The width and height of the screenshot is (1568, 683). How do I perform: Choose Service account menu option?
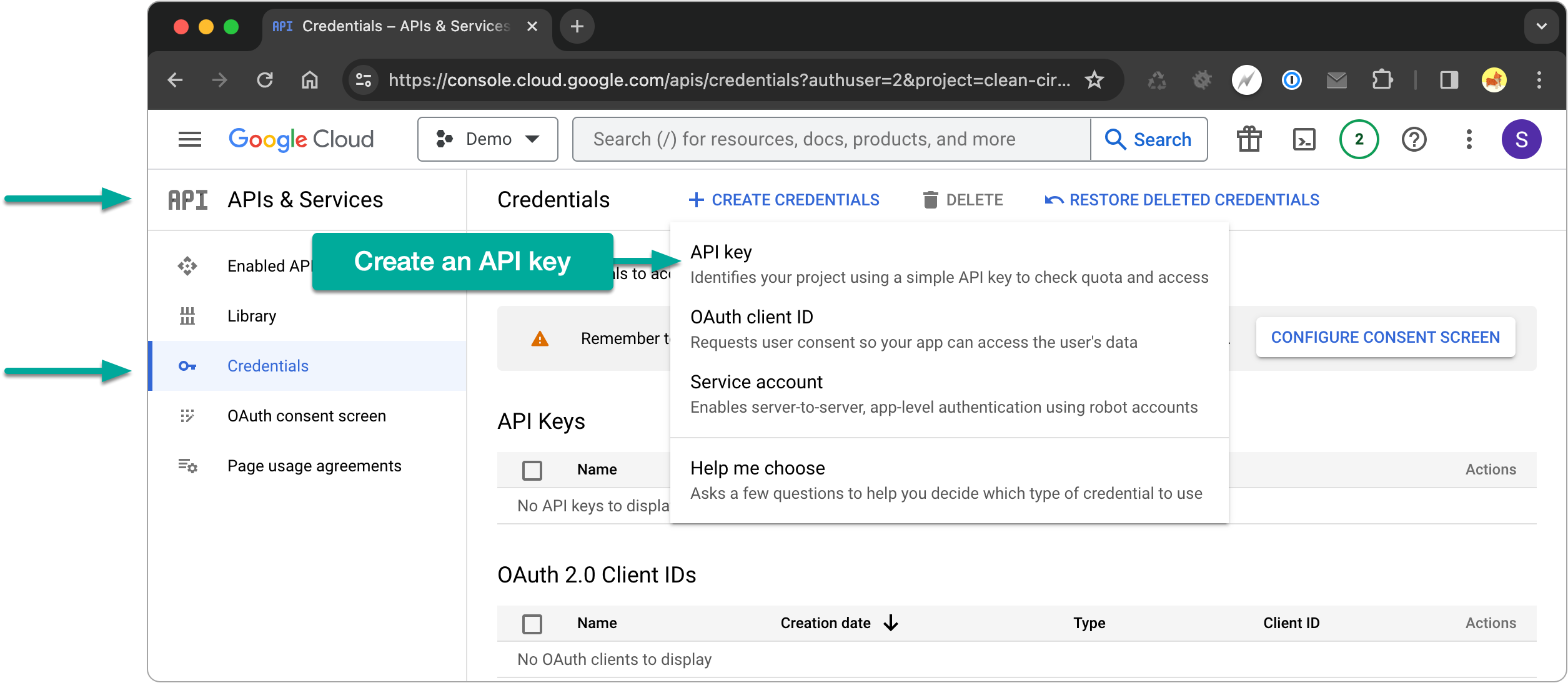949,394
